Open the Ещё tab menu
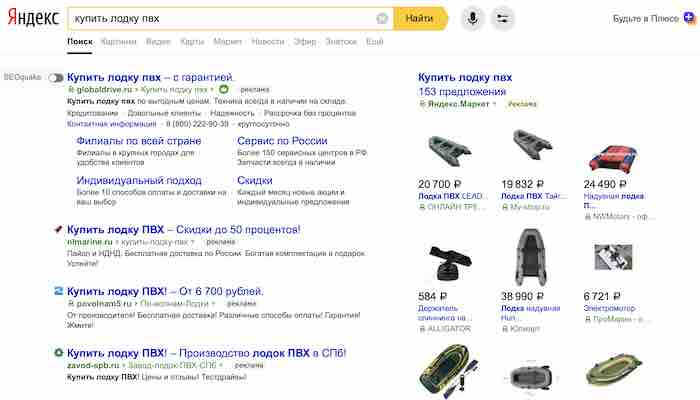 (x=375, y=42)
